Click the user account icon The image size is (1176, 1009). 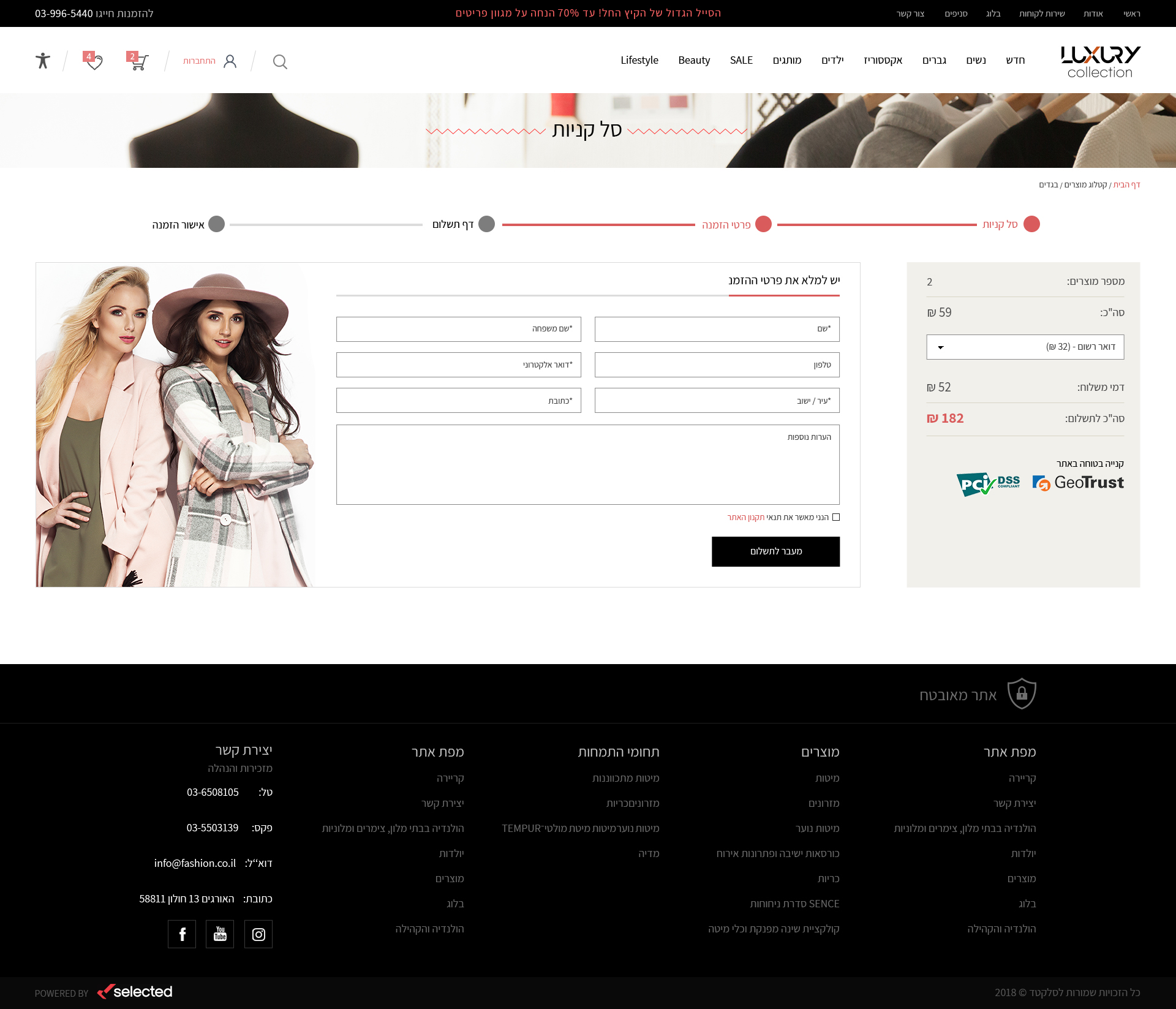pyautogui.click(x=230, y=61)
